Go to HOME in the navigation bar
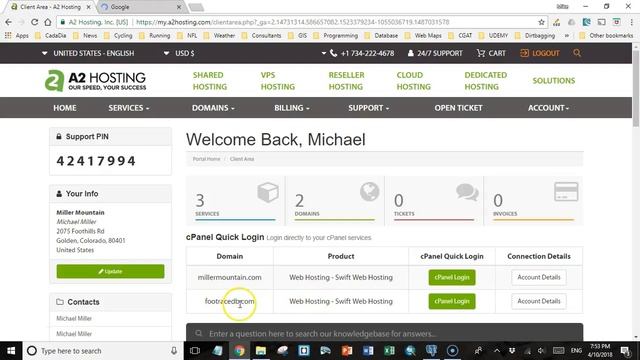 tap(64, 108)
